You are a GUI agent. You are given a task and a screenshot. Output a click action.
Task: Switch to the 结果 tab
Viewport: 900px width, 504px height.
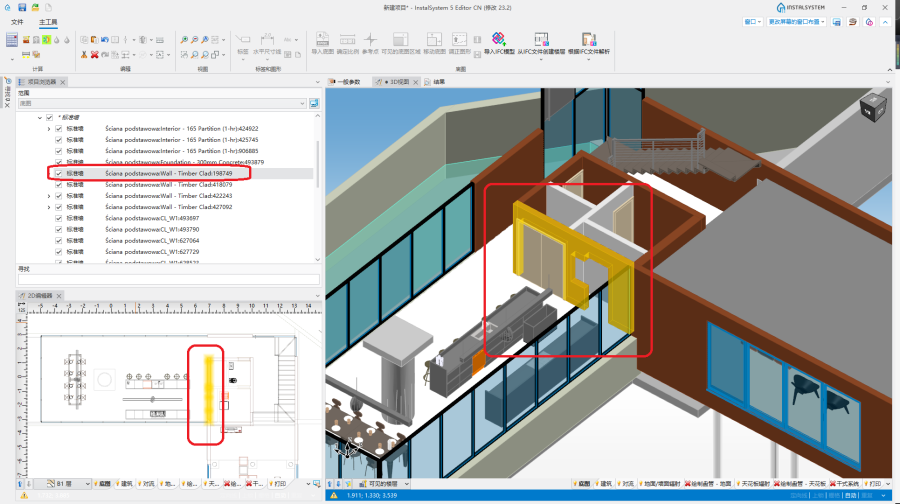(436, 82)
